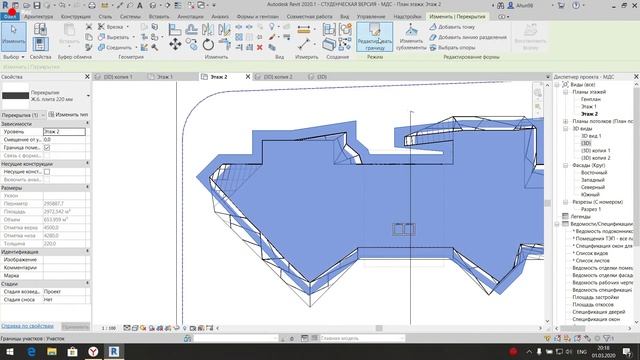Click the Measure Between Two References icon
Screen dimensions: 640x360
[x=304, y=44]
